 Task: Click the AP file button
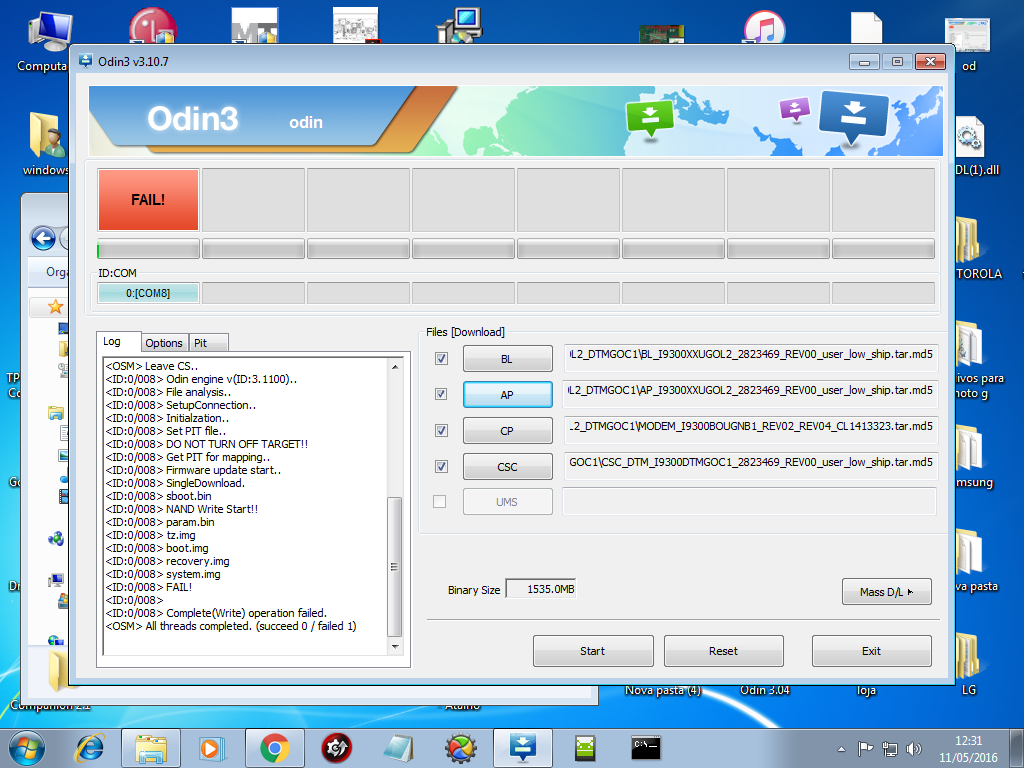click(507, 394)
